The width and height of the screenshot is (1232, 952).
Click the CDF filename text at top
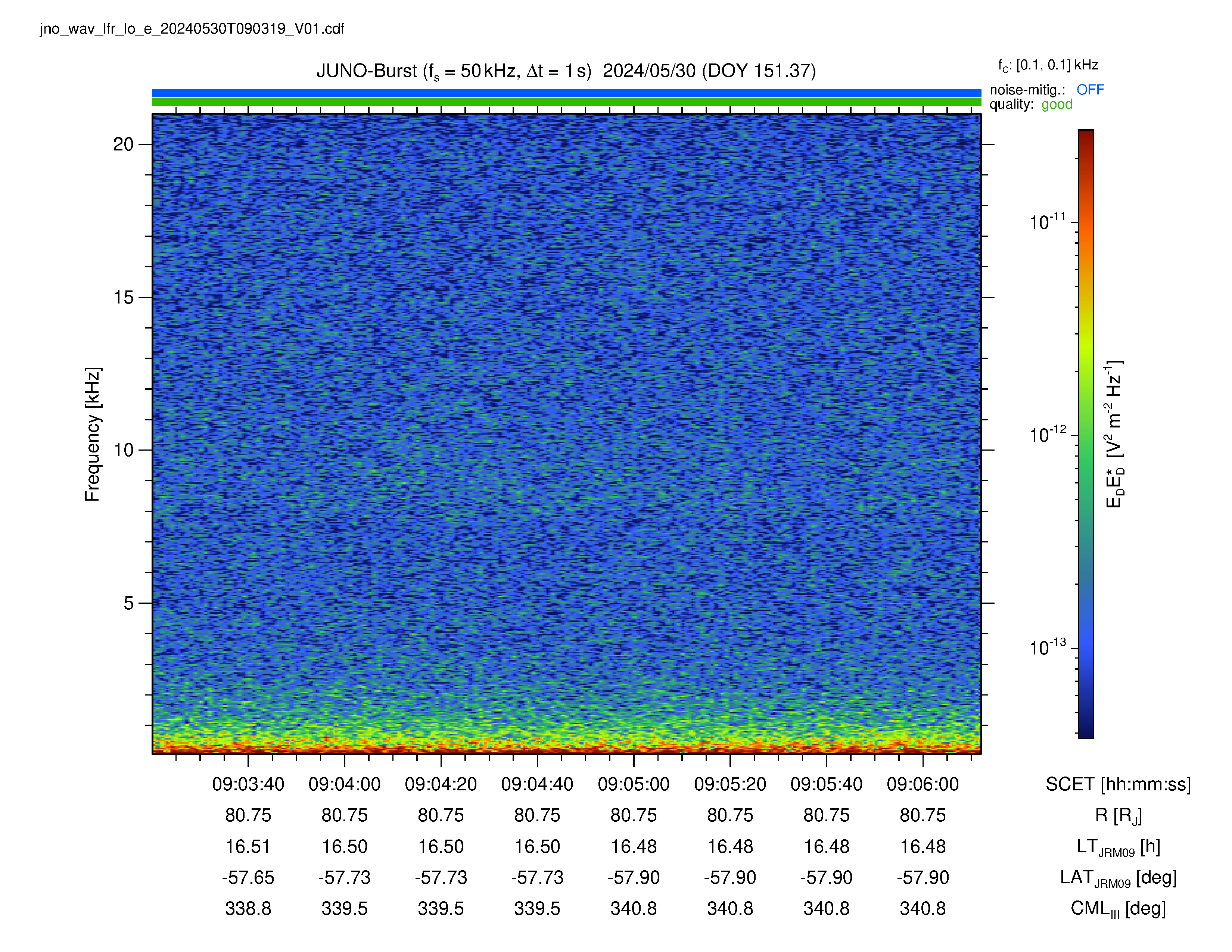coord(192,29)
